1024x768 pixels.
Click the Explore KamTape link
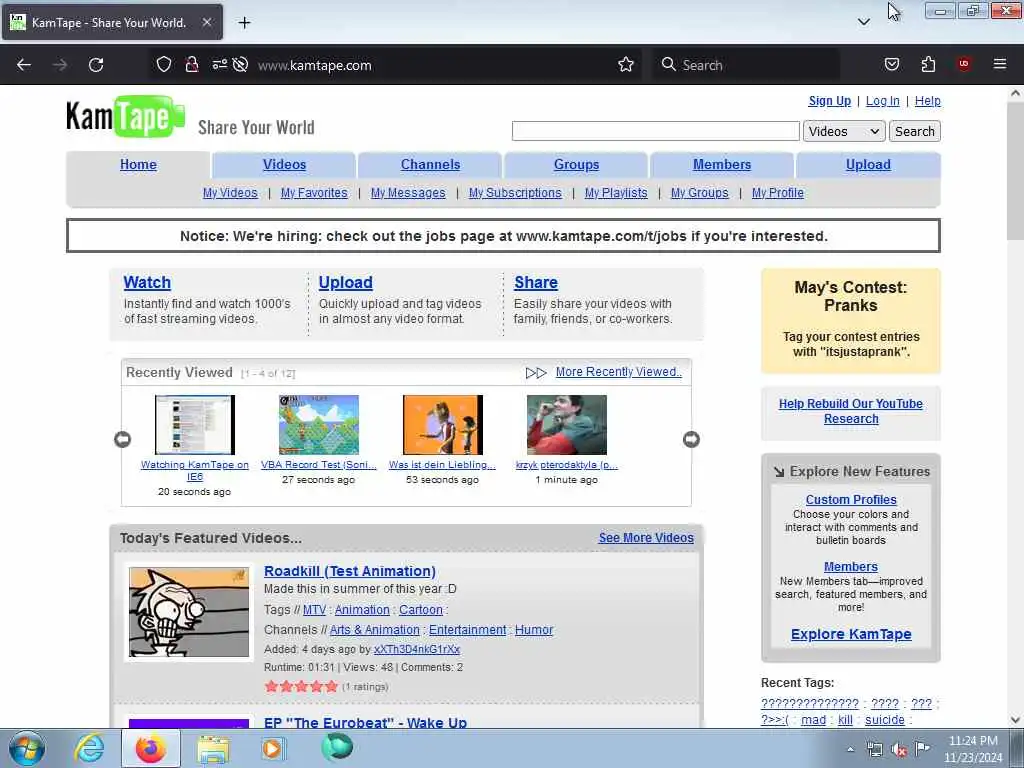click(x=851, y=634)
